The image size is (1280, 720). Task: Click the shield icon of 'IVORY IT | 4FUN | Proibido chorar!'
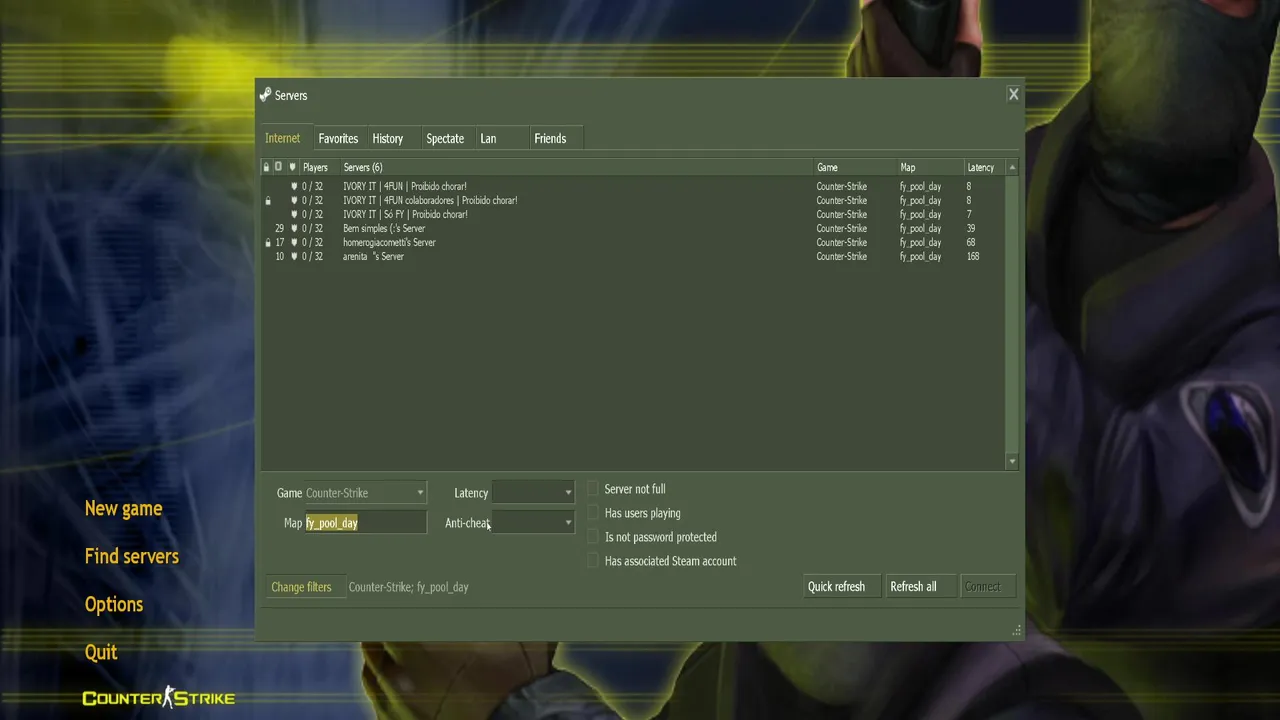tap(294, 186)
